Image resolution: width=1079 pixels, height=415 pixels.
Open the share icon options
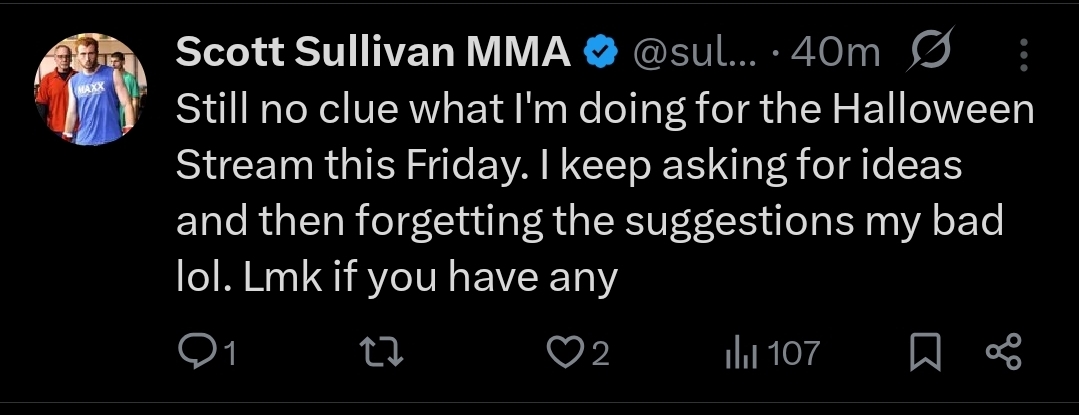[1002, 352]
